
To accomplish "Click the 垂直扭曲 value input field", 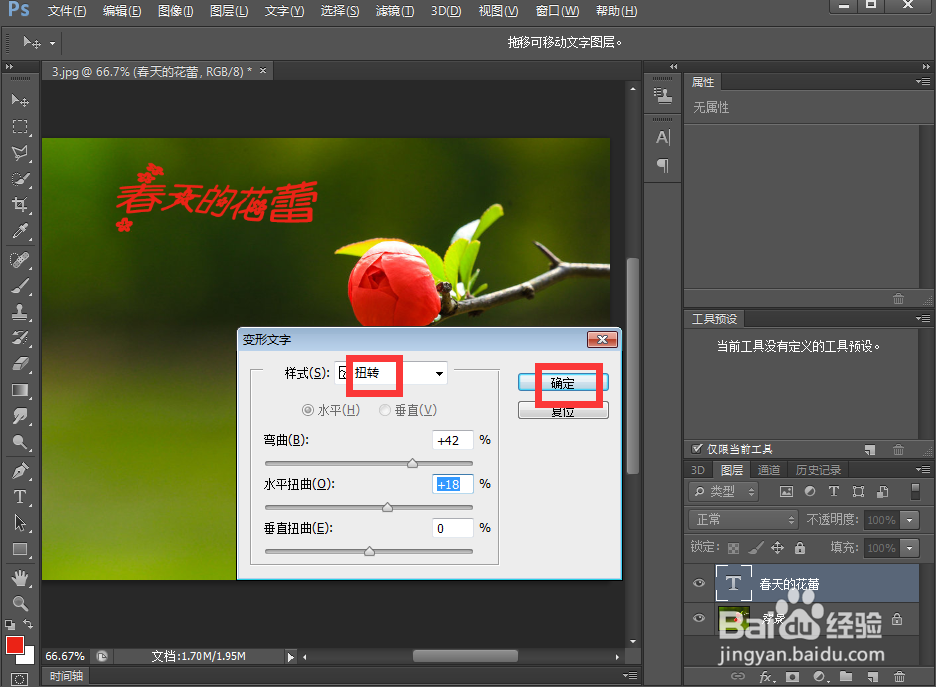I will pos(452,528).
